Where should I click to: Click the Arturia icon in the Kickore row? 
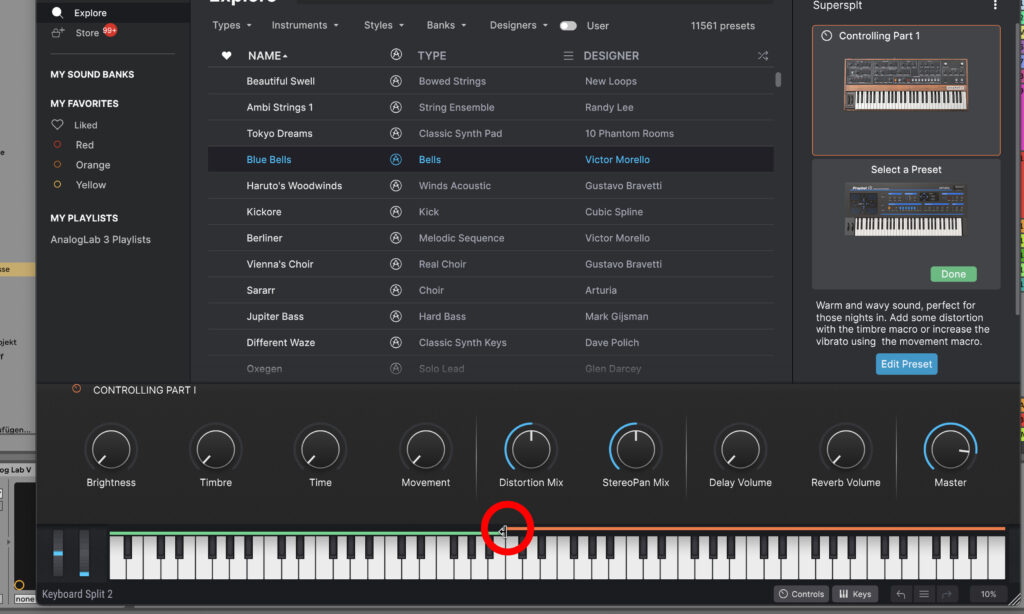(x=396, y=212)
